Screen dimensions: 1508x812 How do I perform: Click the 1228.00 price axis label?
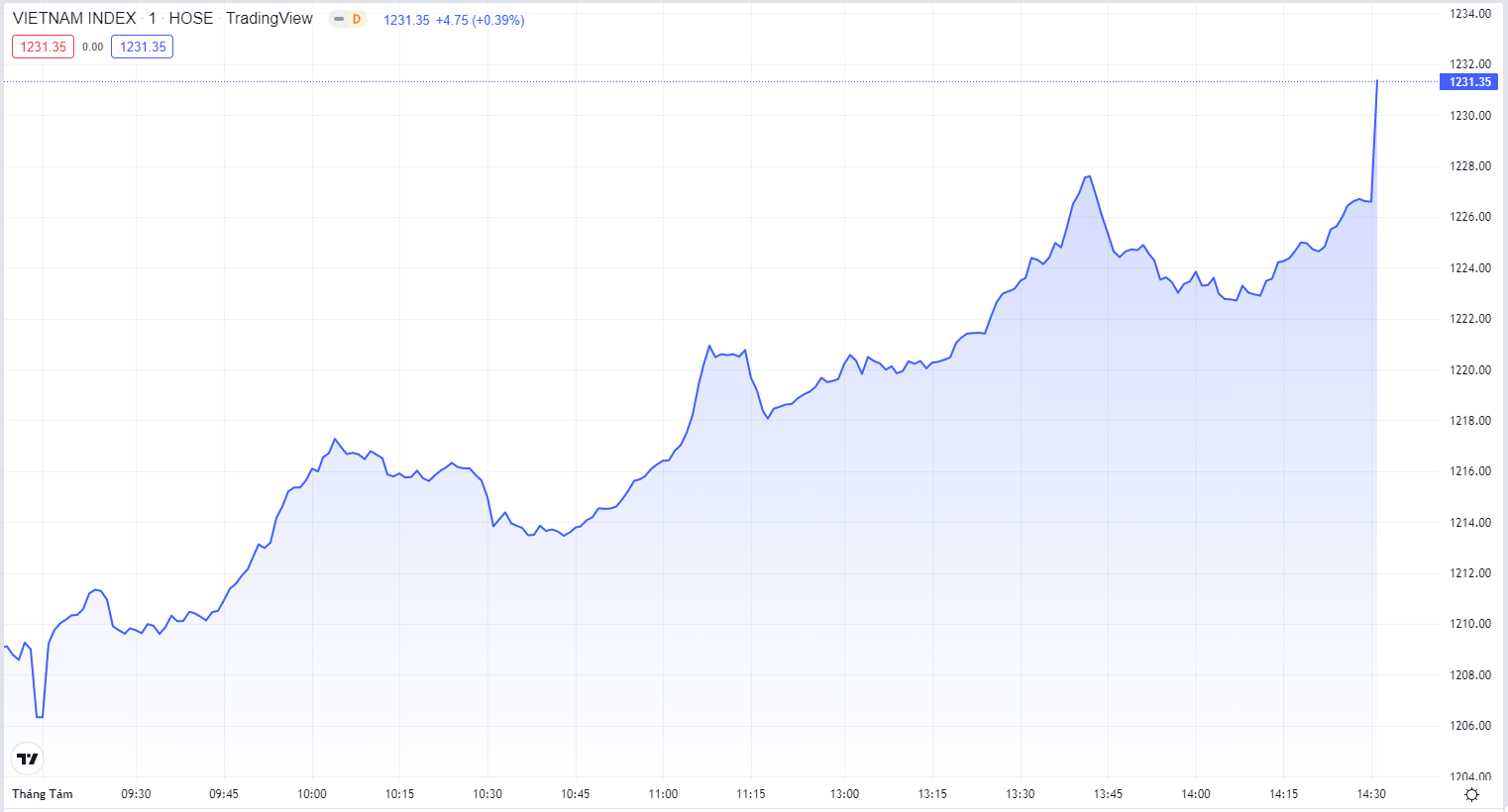[x=1470, y=166]
